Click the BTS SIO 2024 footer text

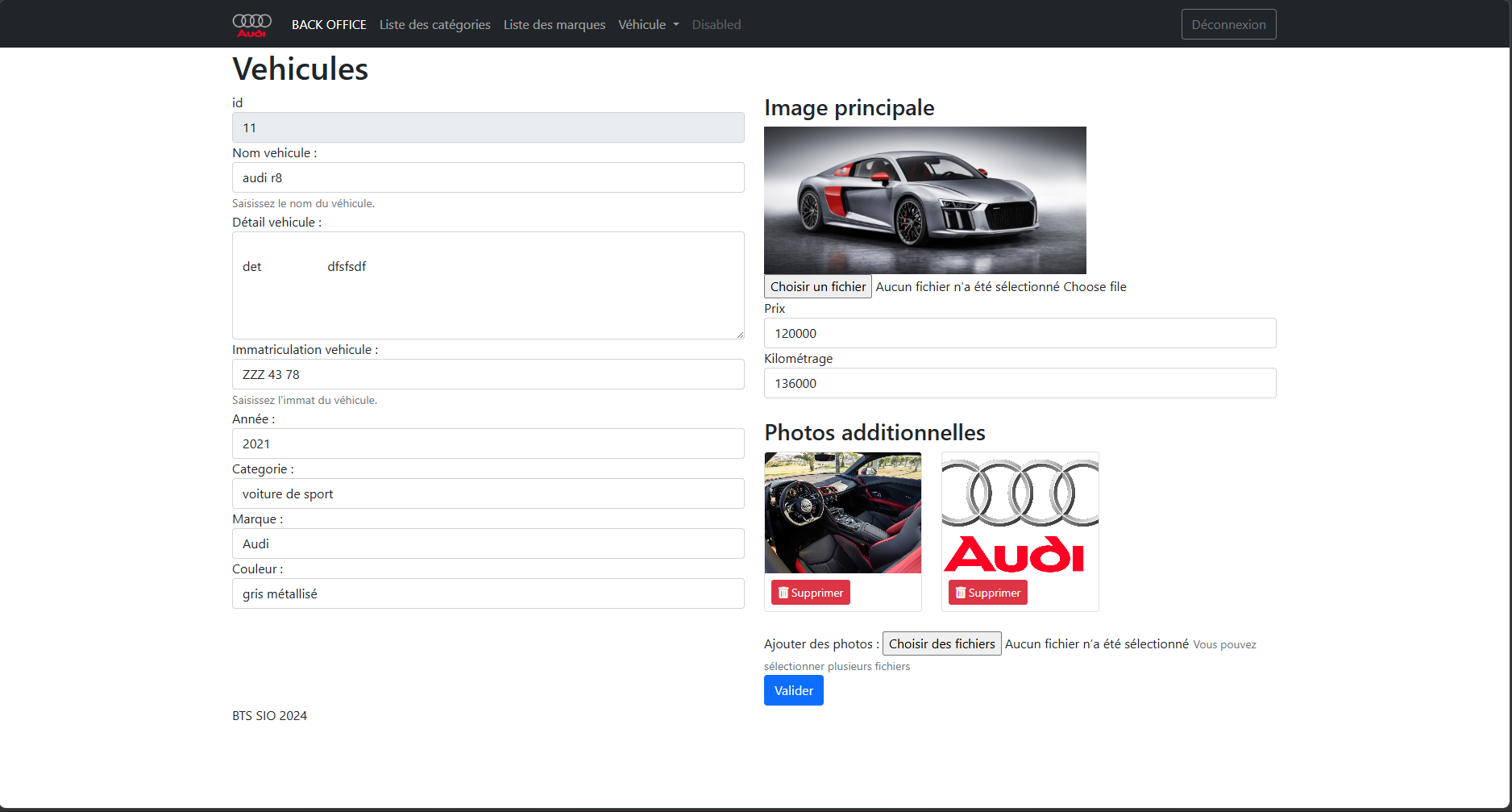click(270, 715)
